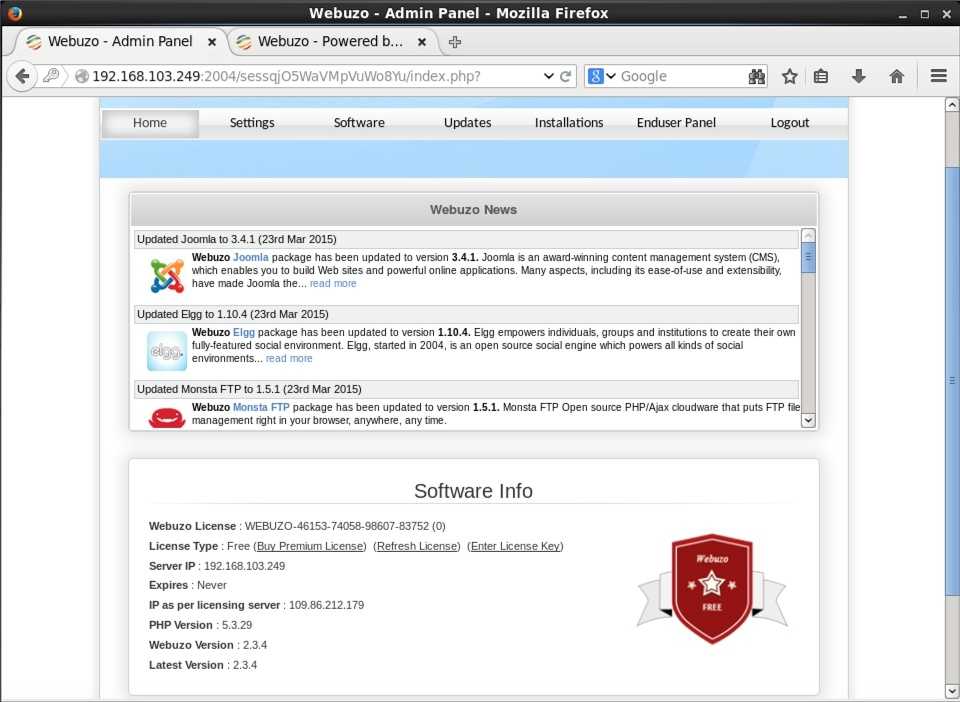
Task: Open the Google search engine dropdown
Action: click(602, 76)
